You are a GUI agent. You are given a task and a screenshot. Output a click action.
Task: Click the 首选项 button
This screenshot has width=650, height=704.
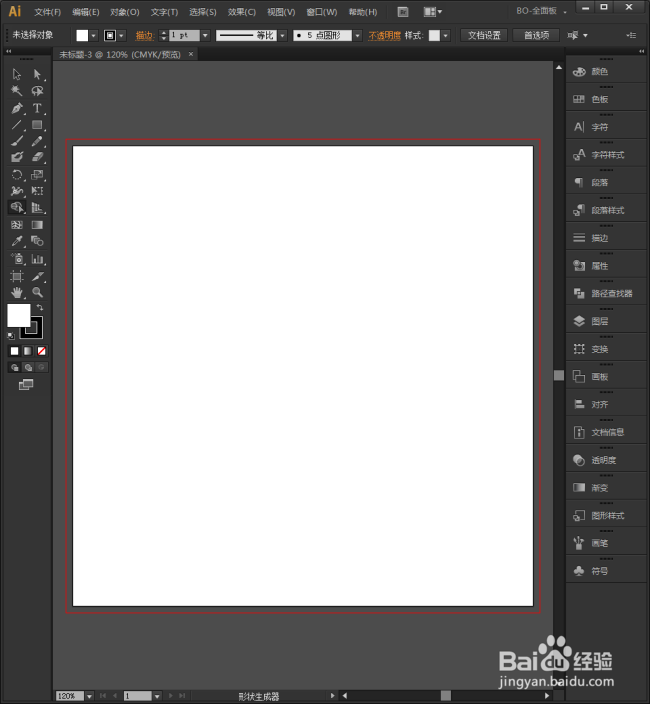(x=536, y=35)
